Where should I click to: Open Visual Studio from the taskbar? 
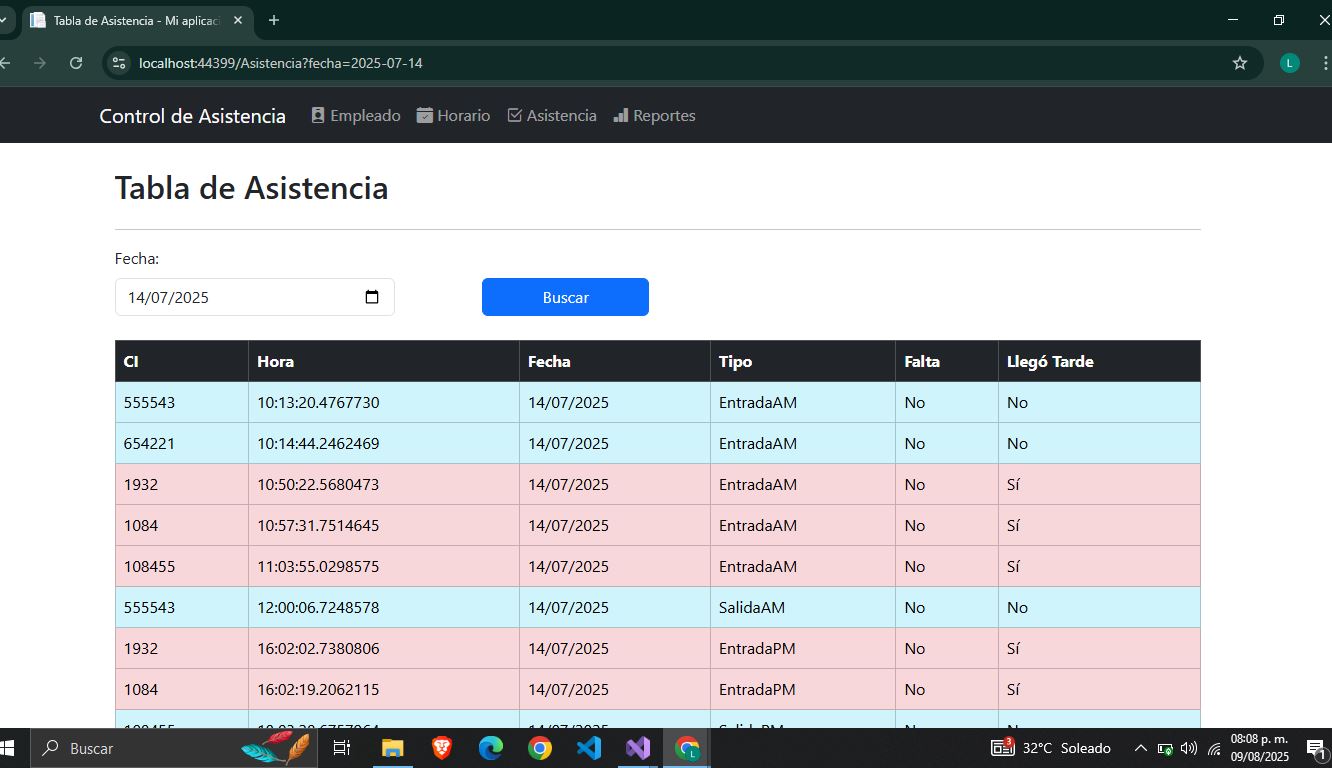click(x=637, y=748)
